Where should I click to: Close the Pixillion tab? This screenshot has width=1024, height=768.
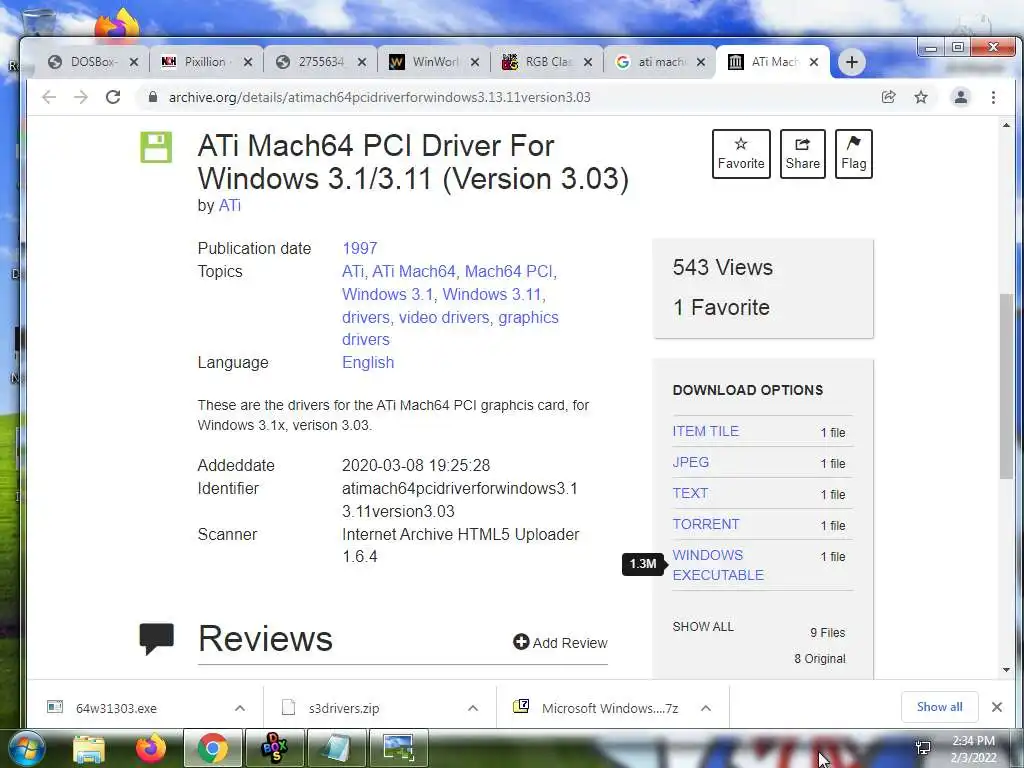click(248, 62)
